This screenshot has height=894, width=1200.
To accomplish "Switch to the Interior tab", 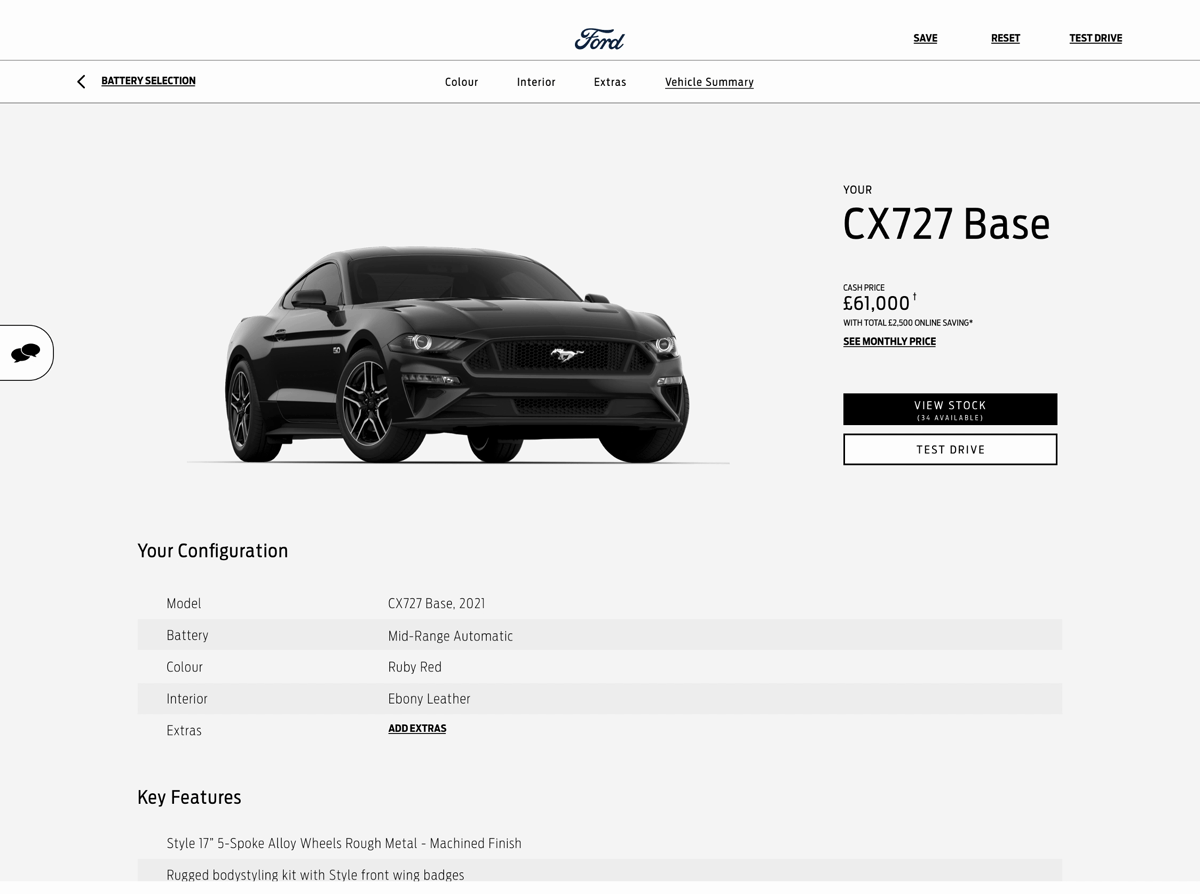I will tap(536, 82).
